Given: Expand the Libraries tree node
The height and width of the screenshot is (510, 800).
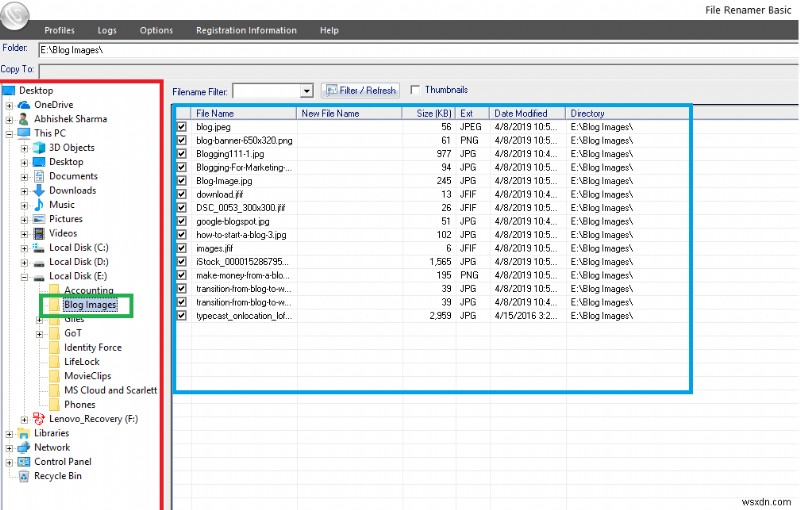Looking at the screenshot, I should [x=9, y=434].
